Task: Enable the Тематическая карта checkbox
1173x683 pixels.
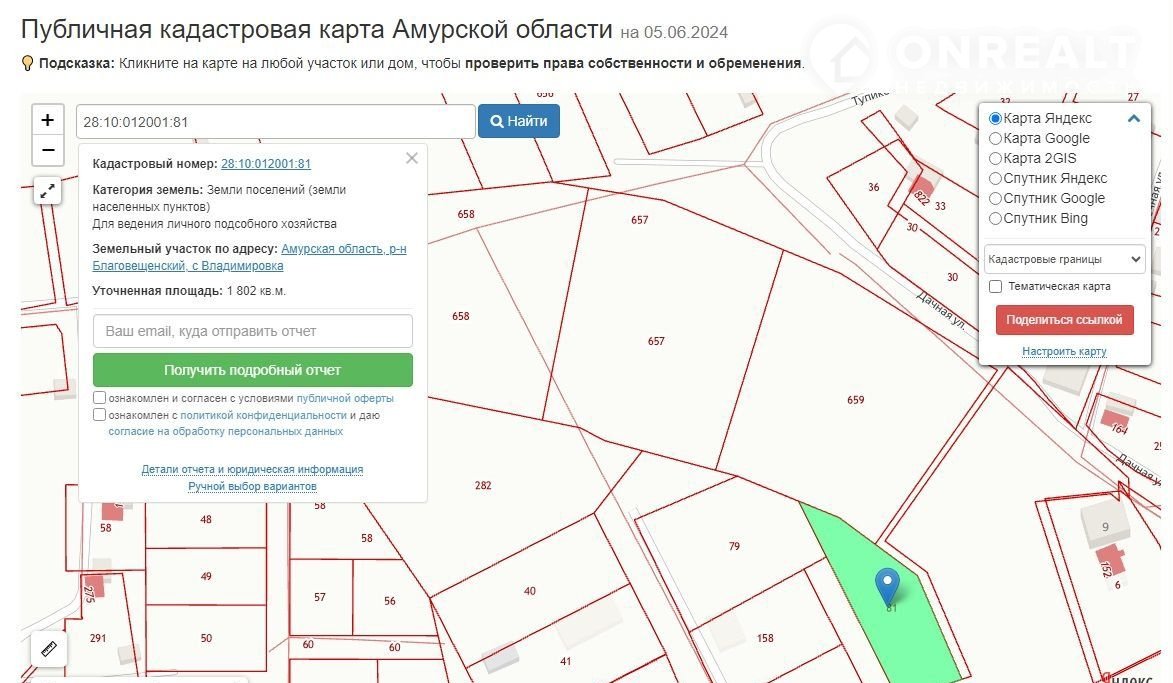Action: (996, 287)
